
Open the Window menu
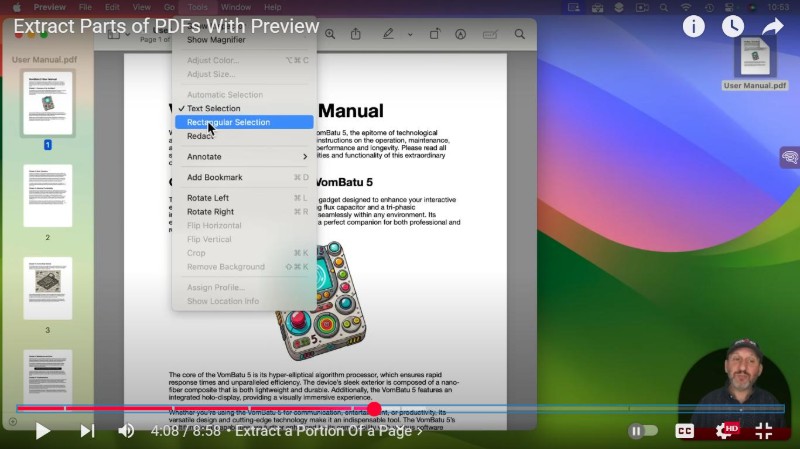(236, 7)
